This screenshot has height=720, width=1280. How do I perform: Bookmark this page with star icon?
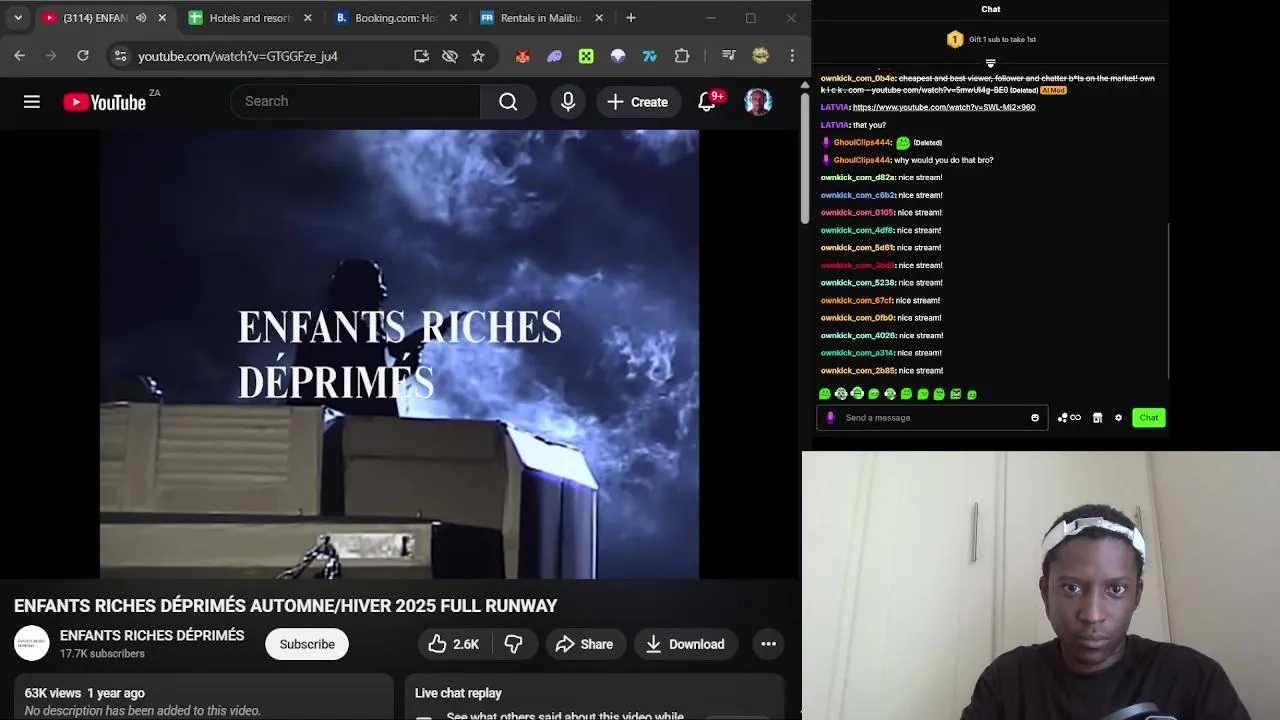point(478,56)
